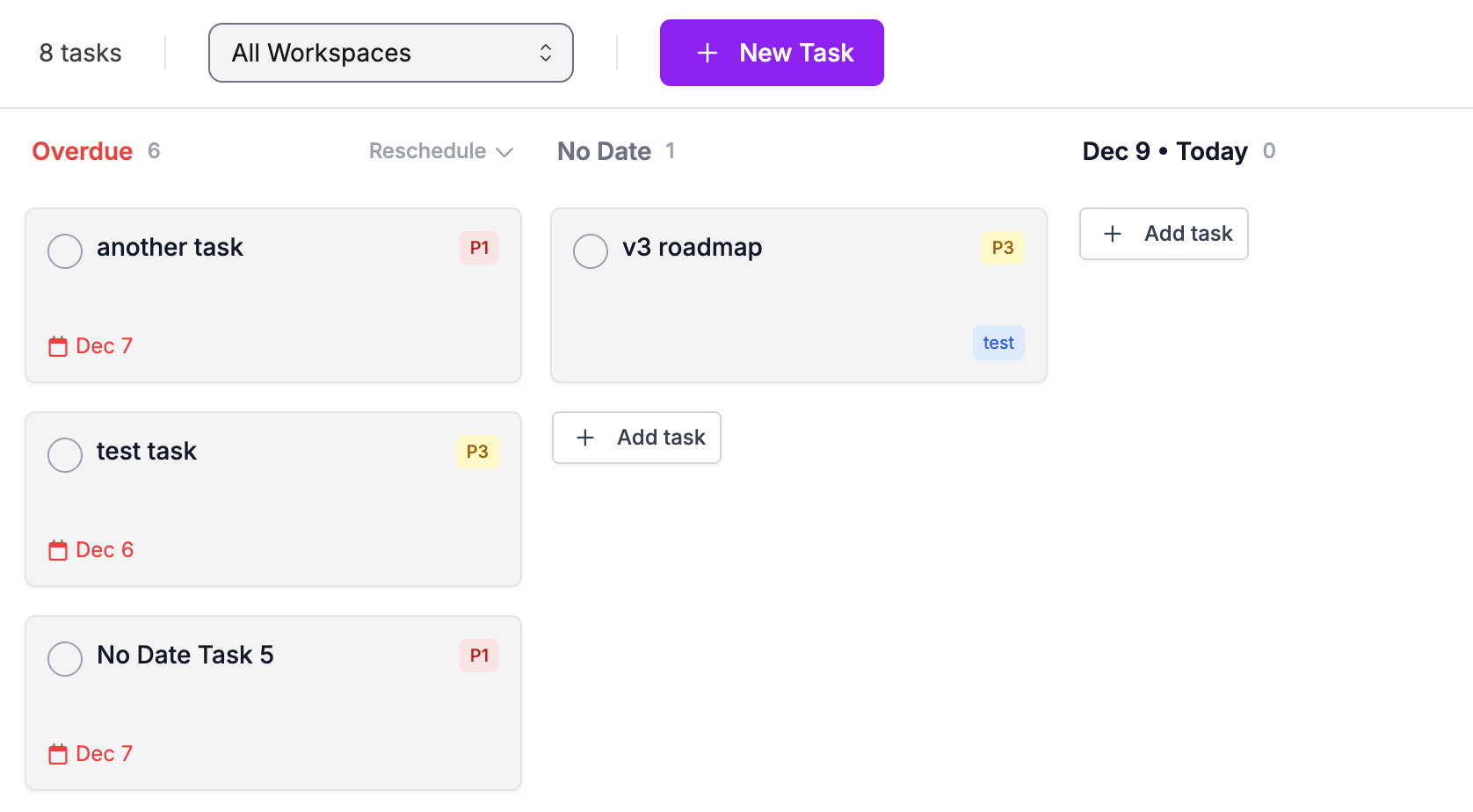Click calendar icon on No Date Task 5
Viewport: 1473px width, 812px height.
tap(58, 754)
